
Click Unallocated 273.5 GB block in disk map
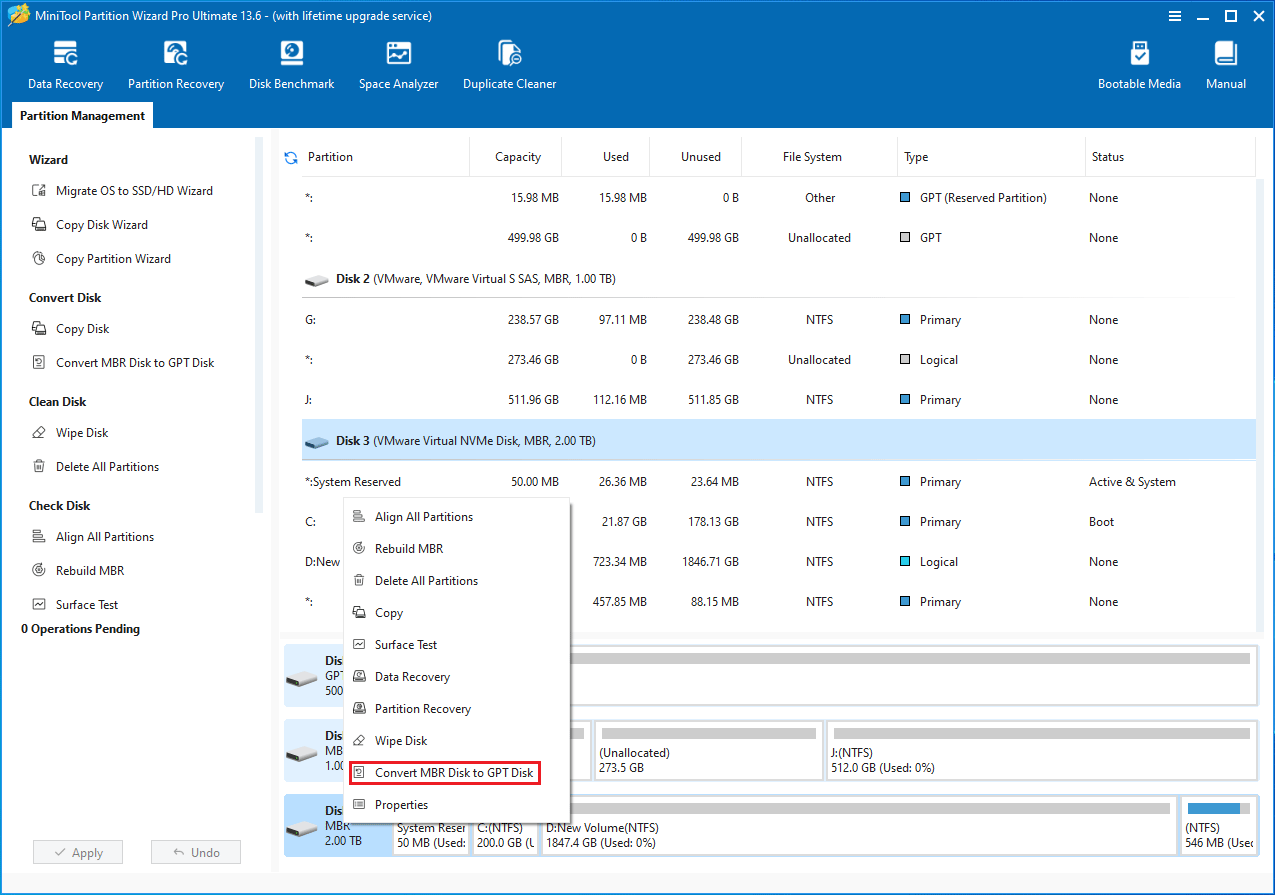[x=709, y=751]
